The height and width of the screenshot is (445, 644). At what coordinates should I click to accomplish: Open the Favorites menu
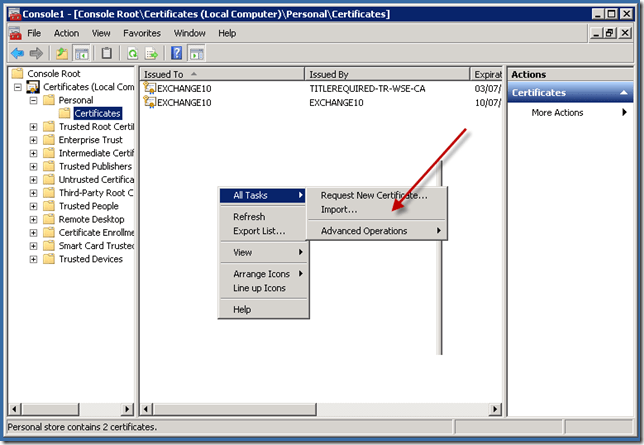coord(141,33)
